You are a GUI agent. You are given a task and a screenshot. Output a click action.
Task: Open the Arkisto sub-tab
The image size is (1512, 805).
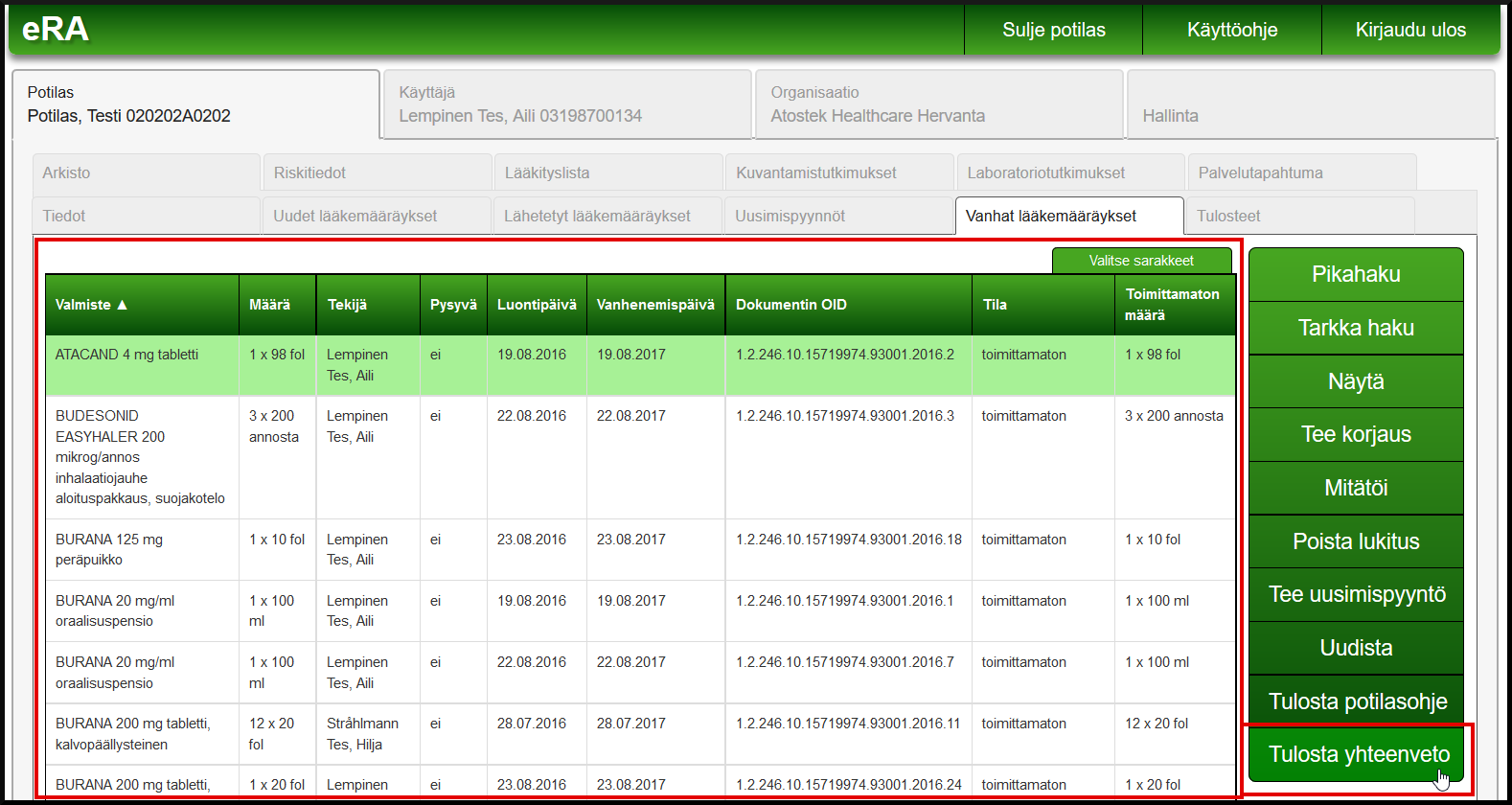pos(146,172)
